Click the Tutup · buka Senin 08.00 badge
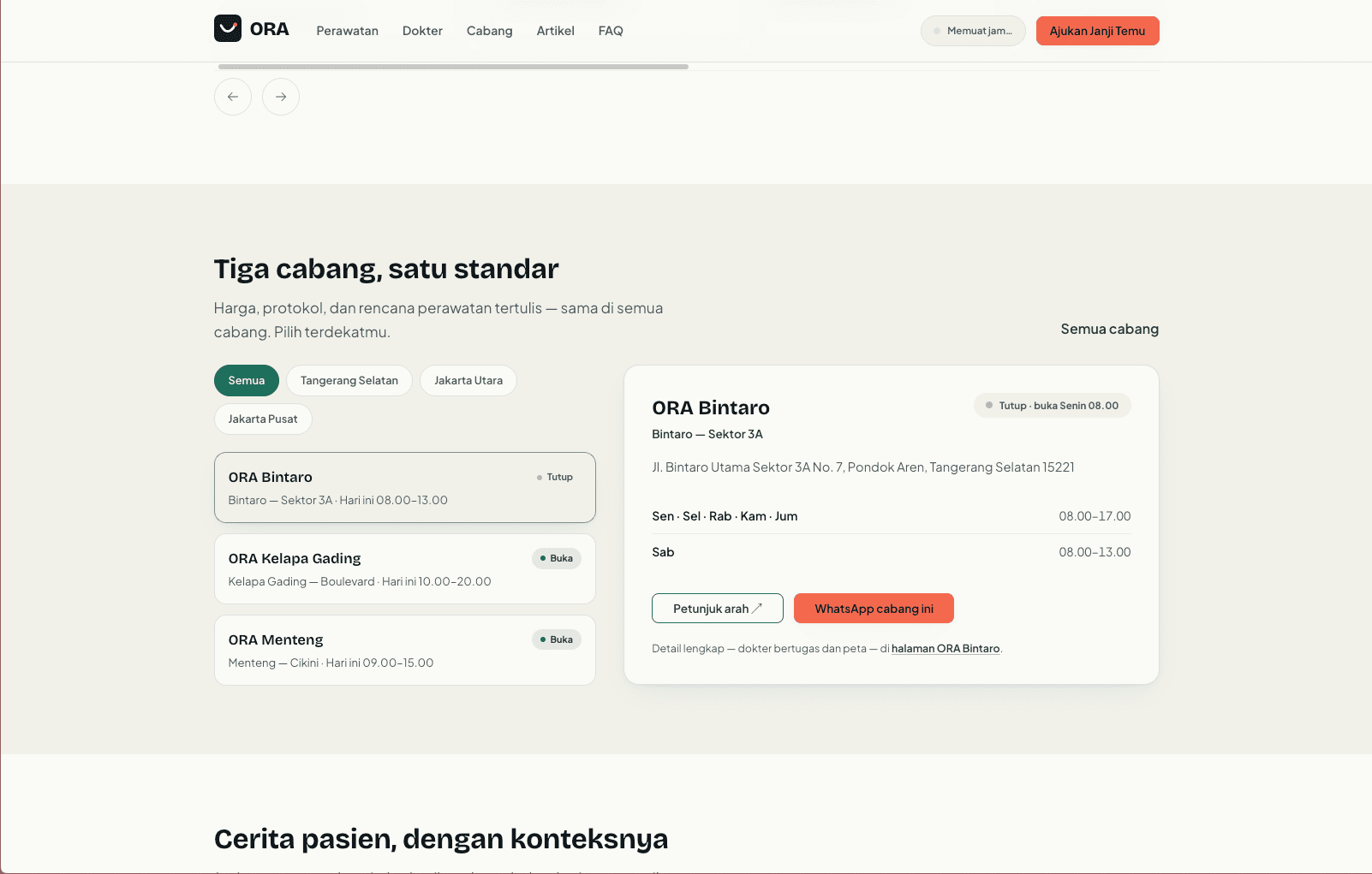Screen dimensions: 1372x874 1053,406
